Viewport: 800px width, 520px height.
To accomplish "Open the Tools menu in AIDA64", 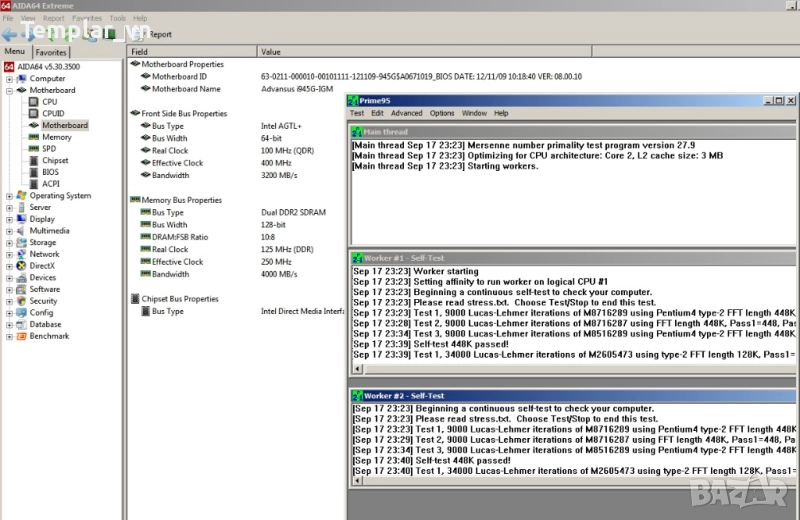I will (x=117, y=18).
